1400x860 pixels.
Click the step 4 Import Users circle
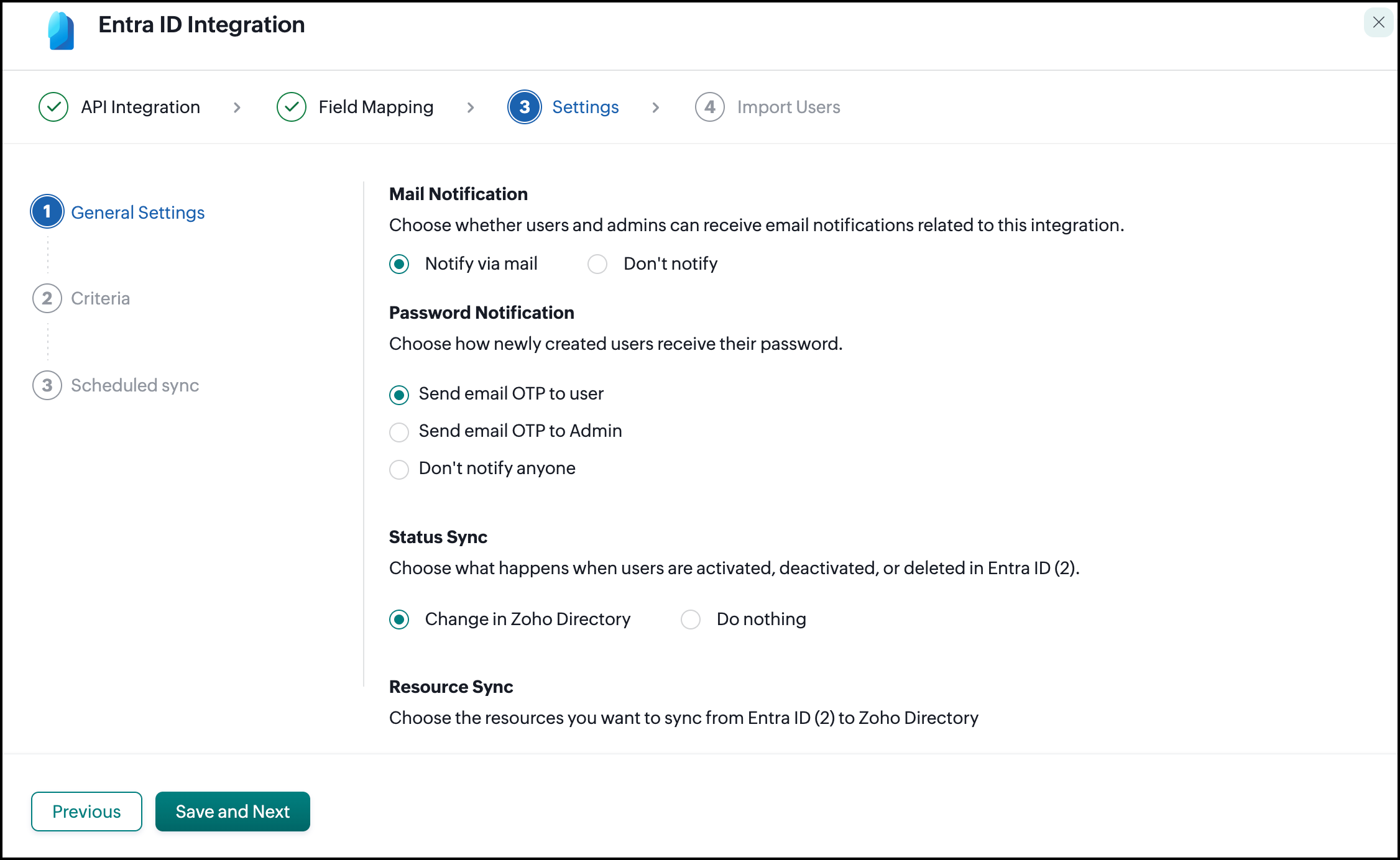(709, 107)
